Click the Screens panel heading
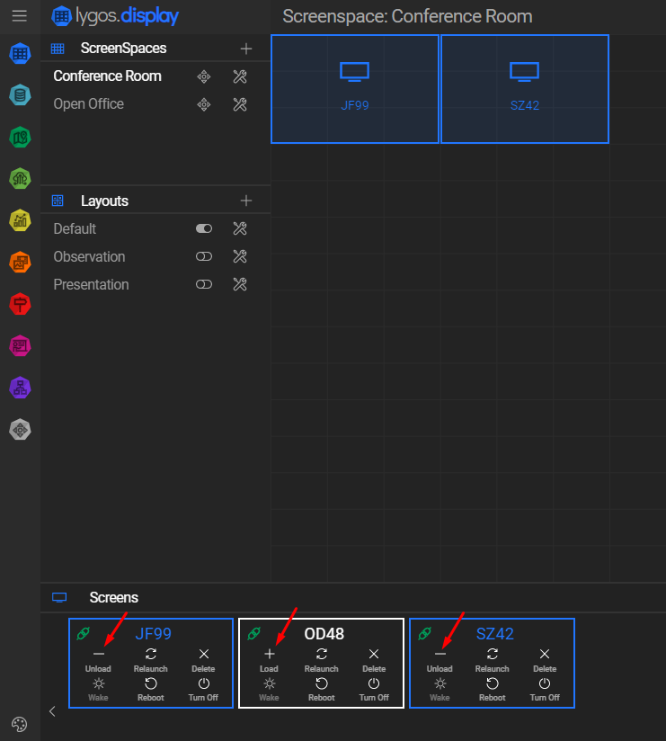Screen dimensions: 666x741 [114, 597]
